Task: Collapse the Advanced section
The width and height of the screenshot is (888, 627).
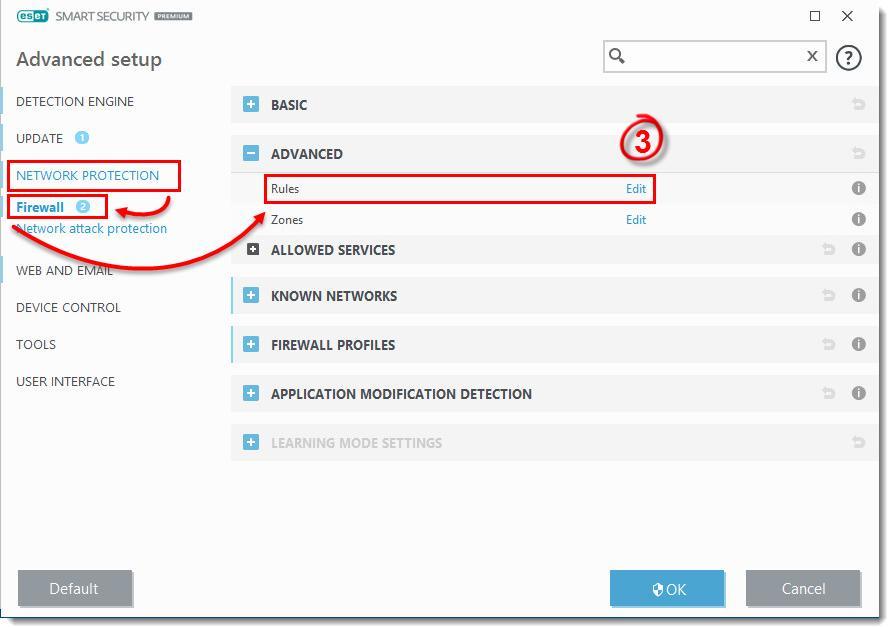Action: tap(251, 153)
